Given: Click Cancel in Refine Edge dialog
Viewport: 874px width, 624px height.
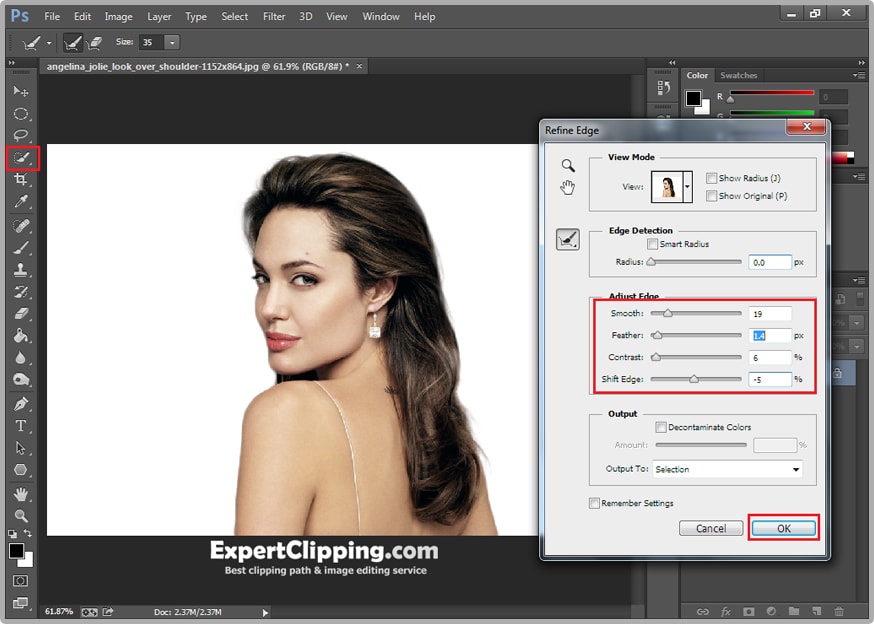Looking at the screenshot, I should tap(711, 528).
